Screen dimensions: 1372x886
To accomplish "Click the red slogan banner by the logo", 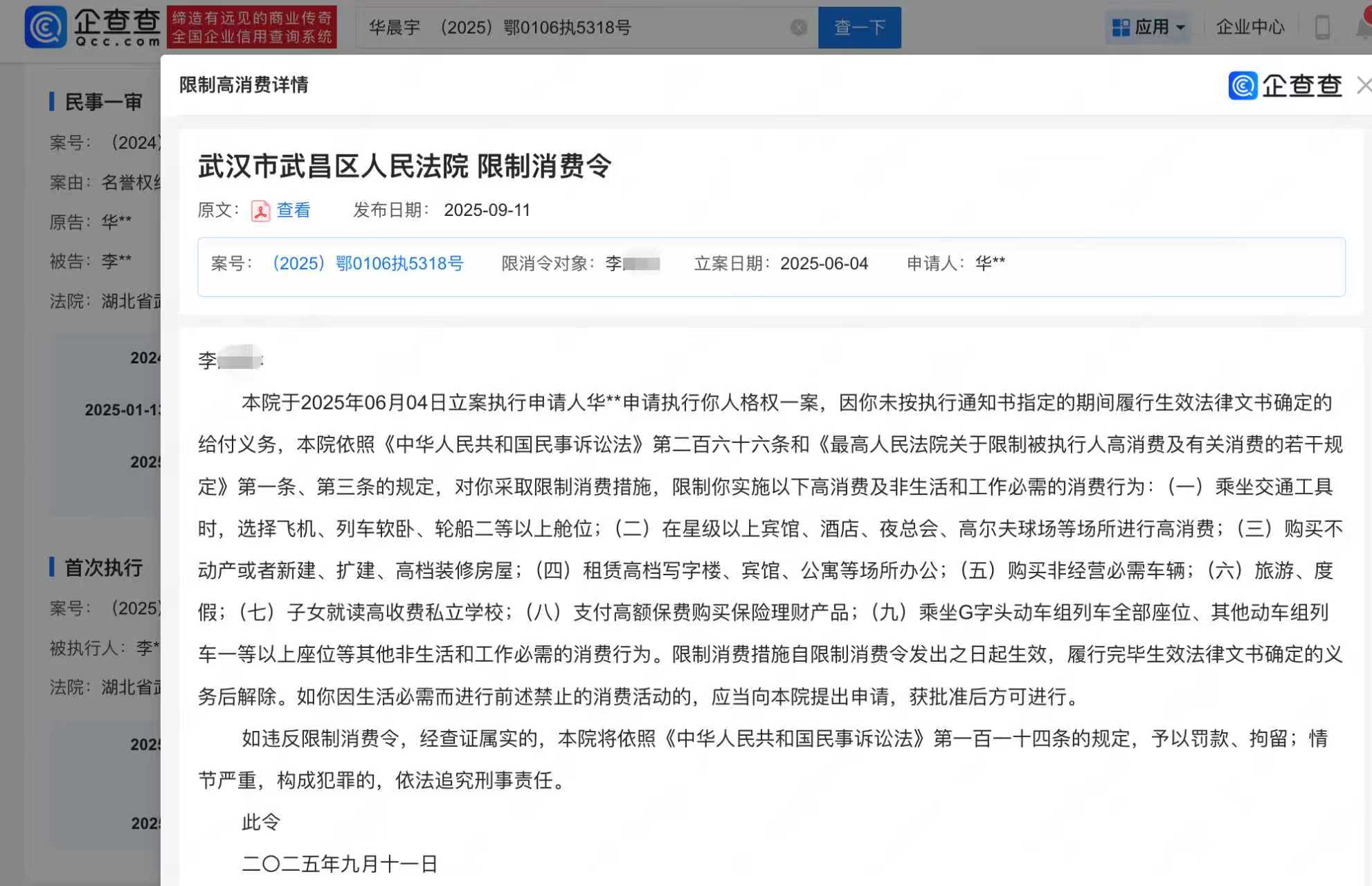I will 252,28.
